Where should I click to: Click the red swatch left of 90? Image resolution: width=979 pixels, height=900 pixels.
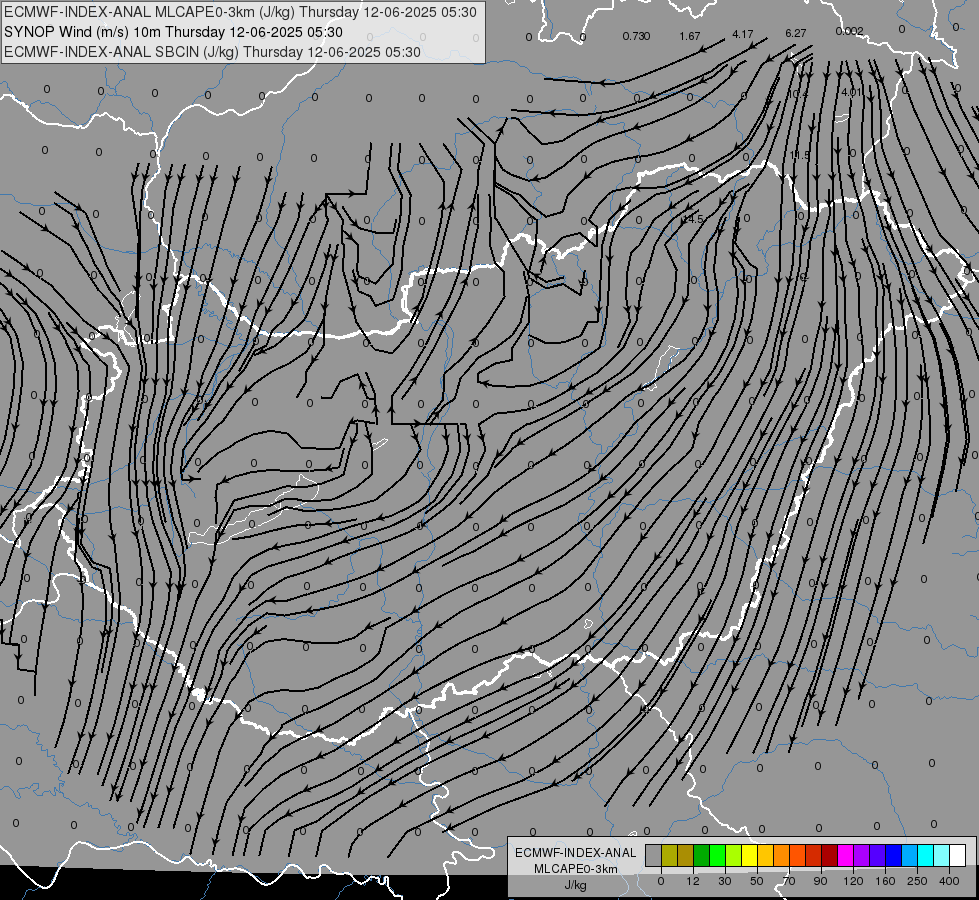click(814, 855)
